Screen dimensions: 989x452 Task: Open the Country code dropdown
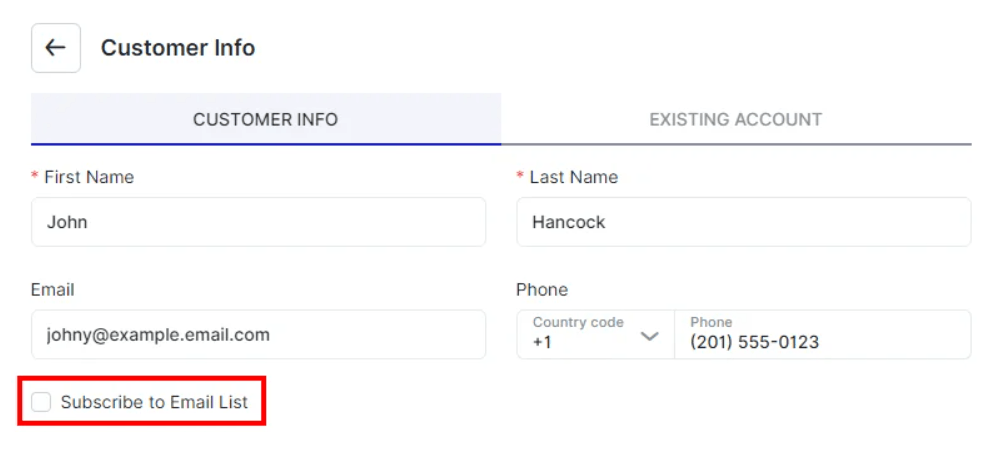pyautogui.click(x=595, y=335)
